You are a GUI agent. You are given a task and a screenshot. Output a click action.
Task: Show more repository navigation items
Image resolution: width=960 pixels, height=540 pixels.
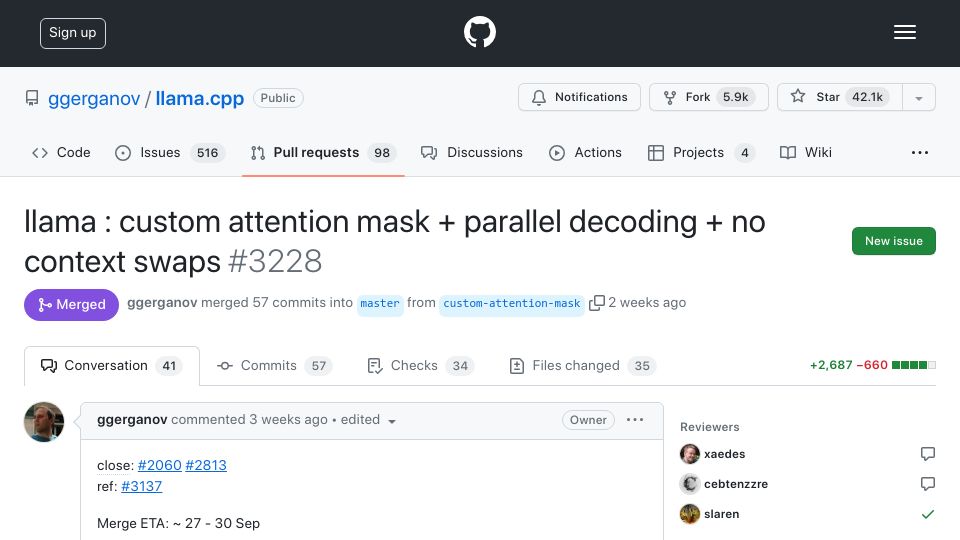click(920, 152)
